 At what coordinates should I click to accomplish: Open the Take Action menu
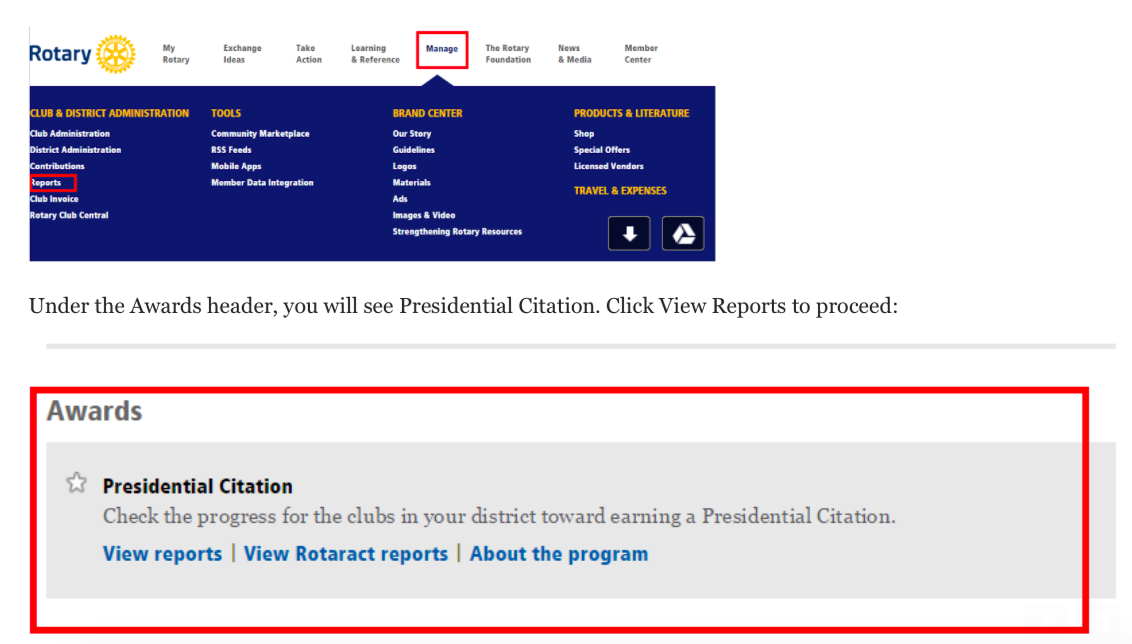(x=308, y=54)
